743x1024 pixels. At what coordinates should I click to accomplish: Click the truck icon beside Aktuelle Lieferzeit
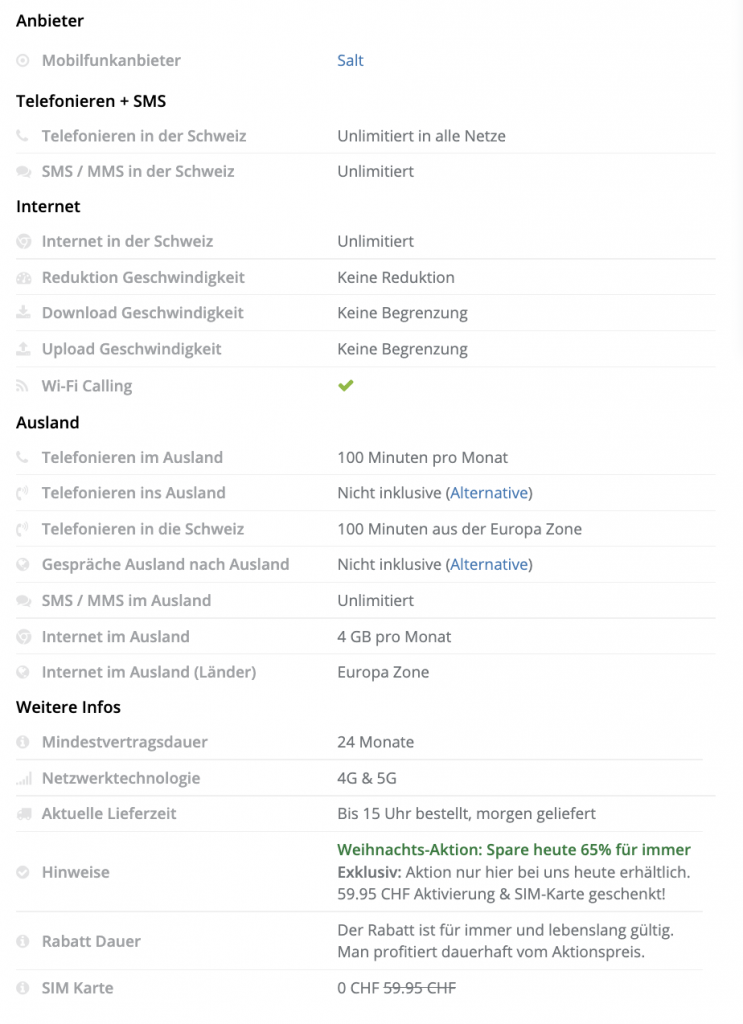pos(23,814)
